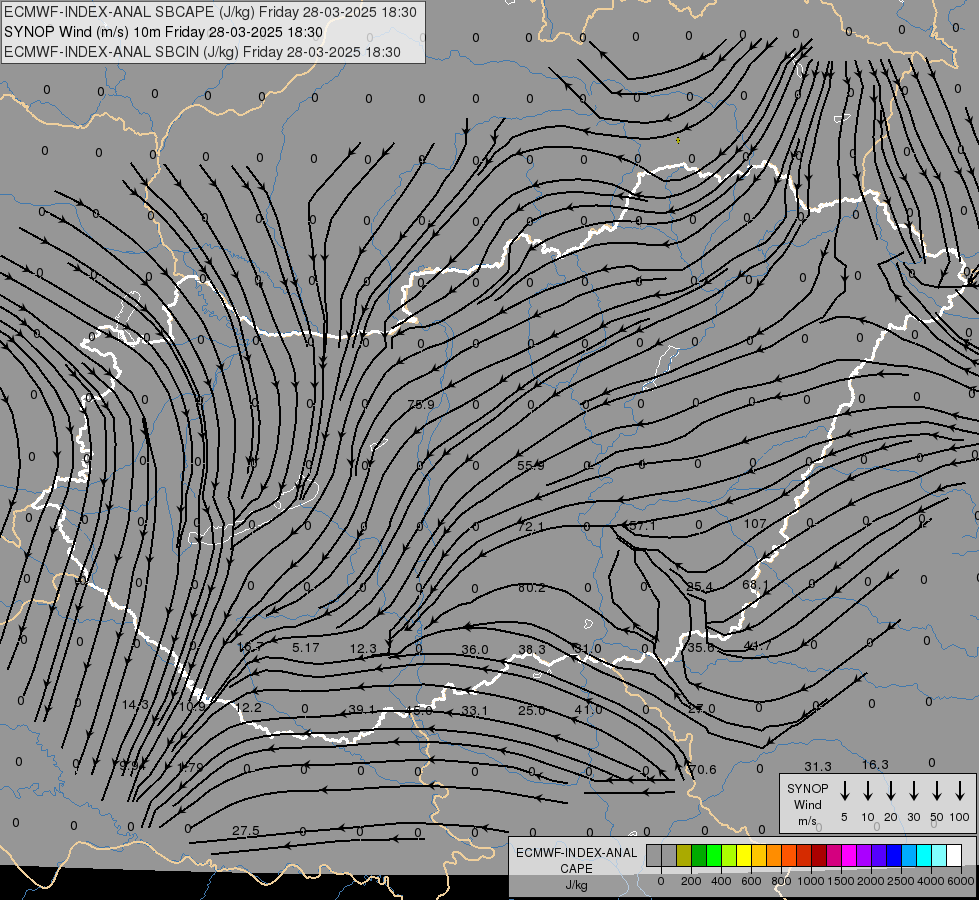Click the 33.1 CAPE value on the map

(x=475, y=711)
